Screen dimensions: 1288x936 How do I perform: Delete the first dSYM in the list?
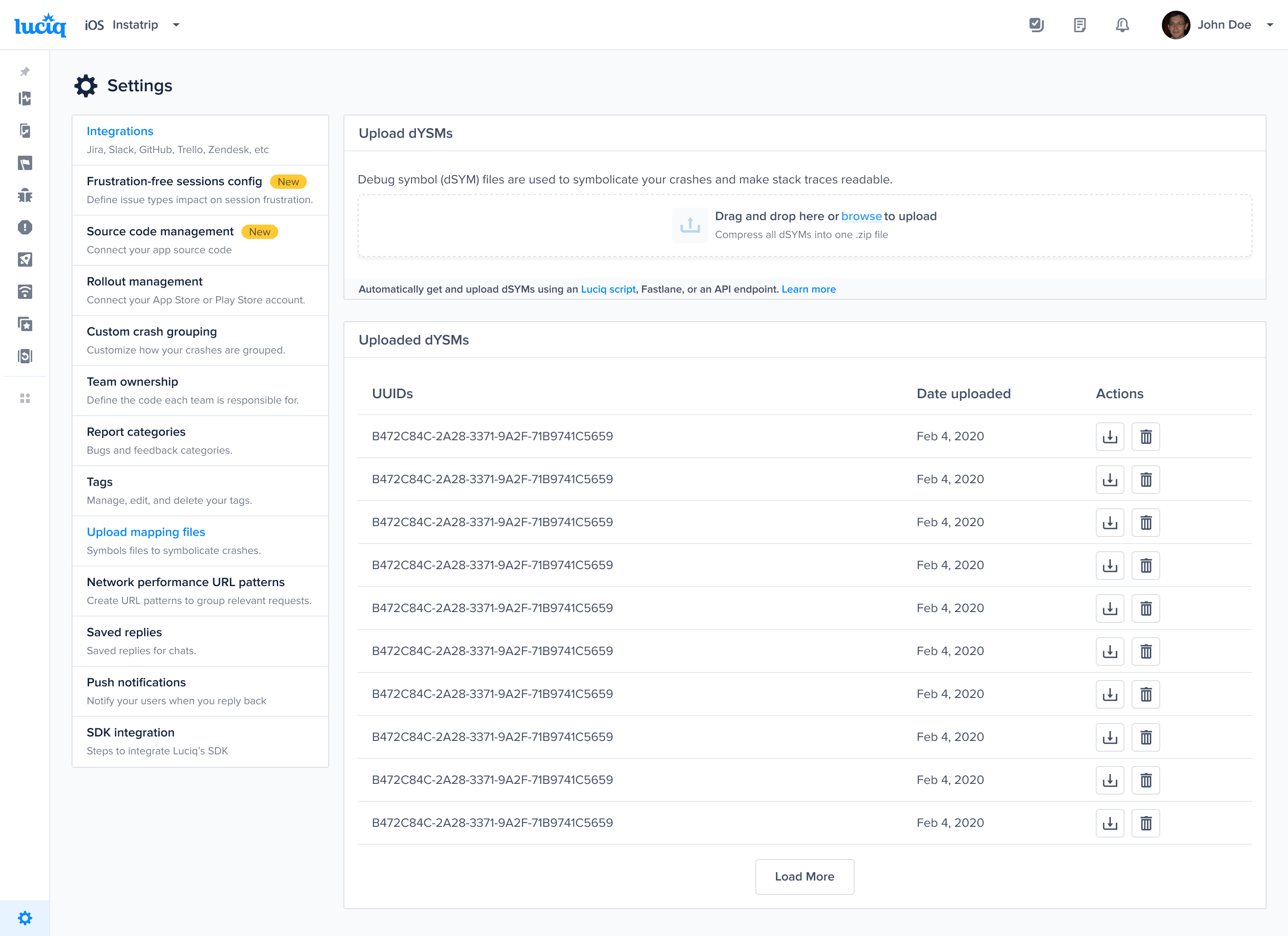pos(1145,437)
